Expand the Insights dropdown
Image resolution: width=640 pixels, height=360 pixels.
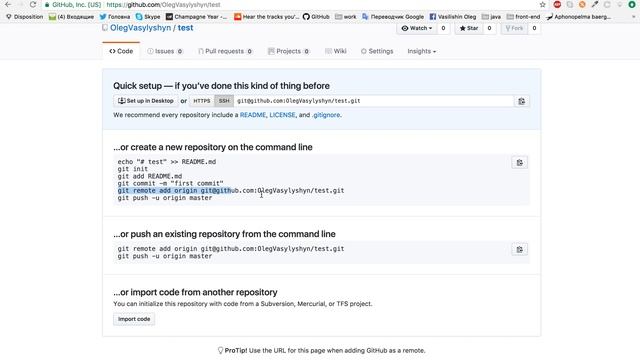click(x=422, y=51)
